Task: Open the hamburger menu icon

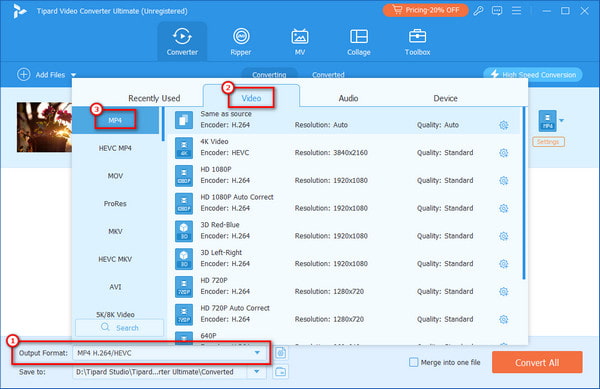Action: 517,11
